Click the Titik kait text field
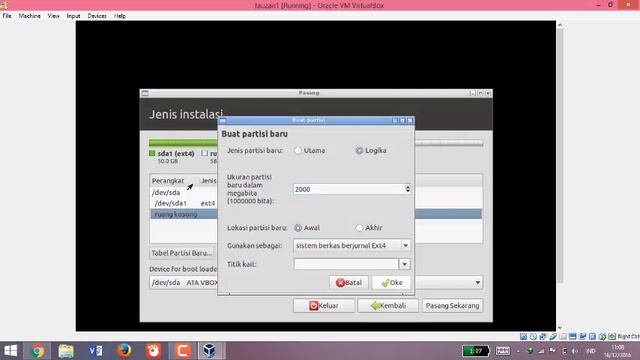Viewport: 640px width, 360px height. (346, 264)
